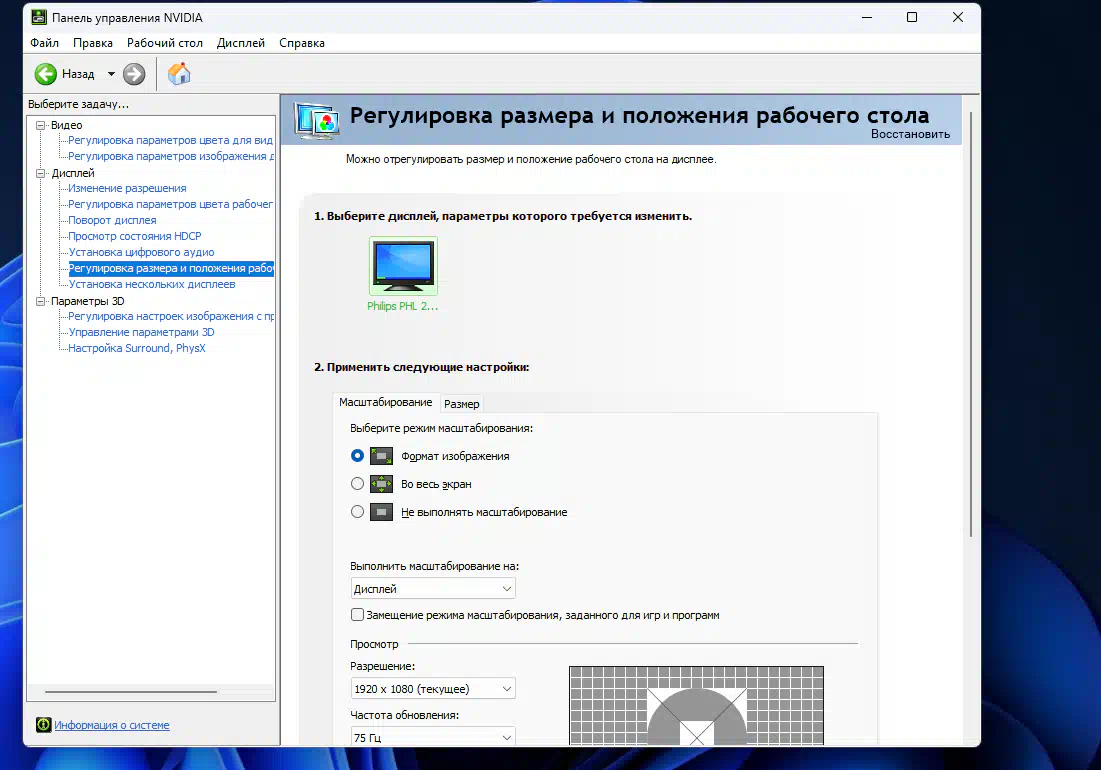The height and width of the screenshot is (770, 1101).
Task: Click the Forward arrow icon in toolbar
Action: tap(134, 74)
